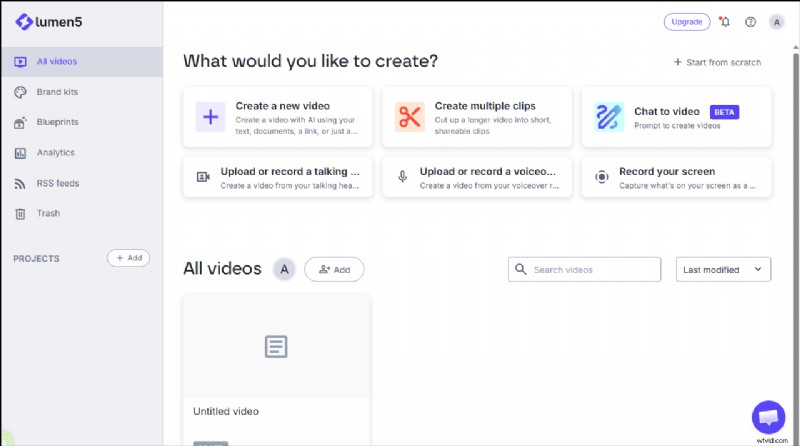Add a new project
The width and height of the screenshot is (800, 446).
click(x=129, y=258)
